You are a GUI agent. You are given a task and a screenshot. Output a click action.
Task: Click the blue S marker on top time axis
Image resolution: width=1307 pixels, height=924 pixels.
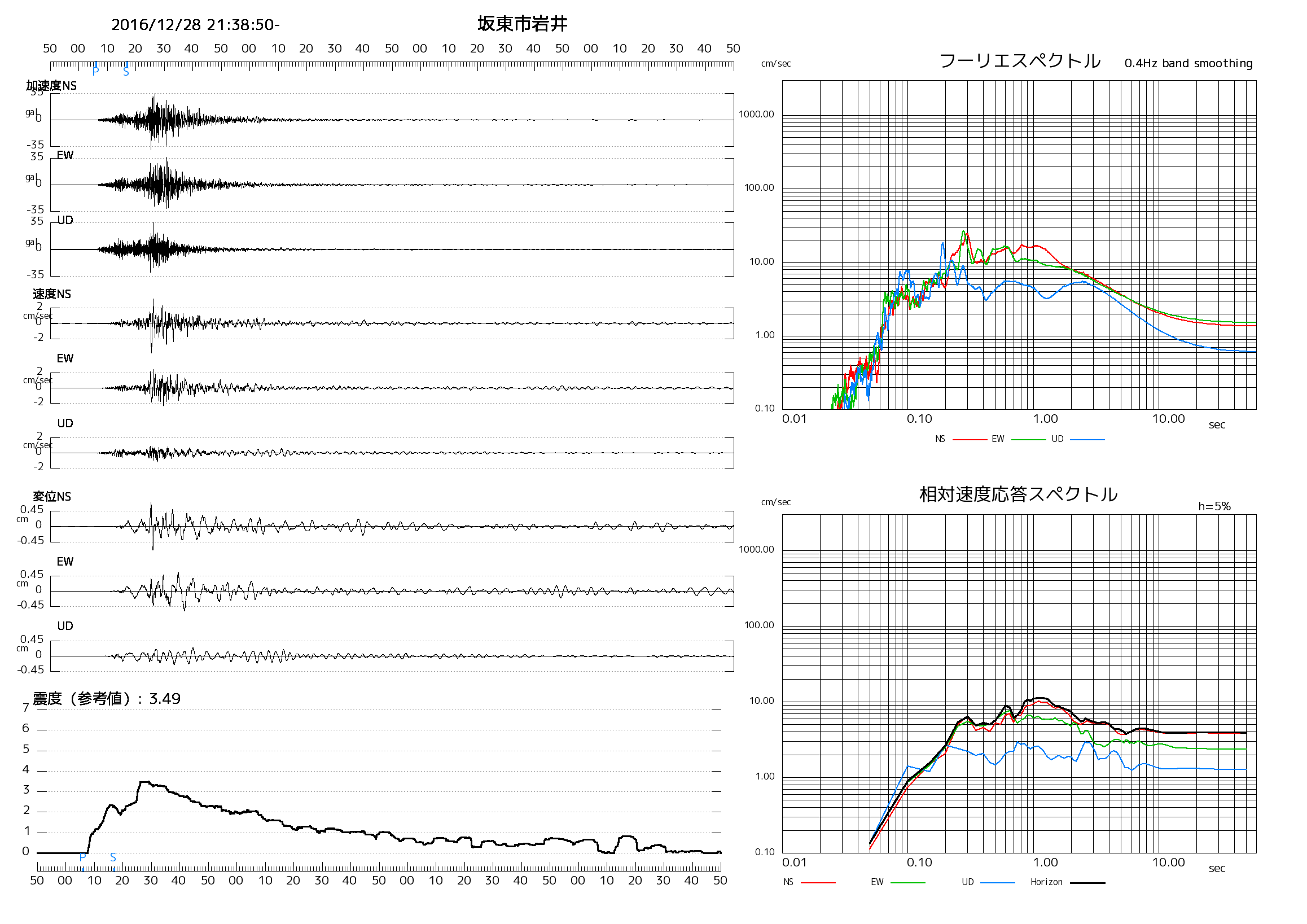click(126, 72)
